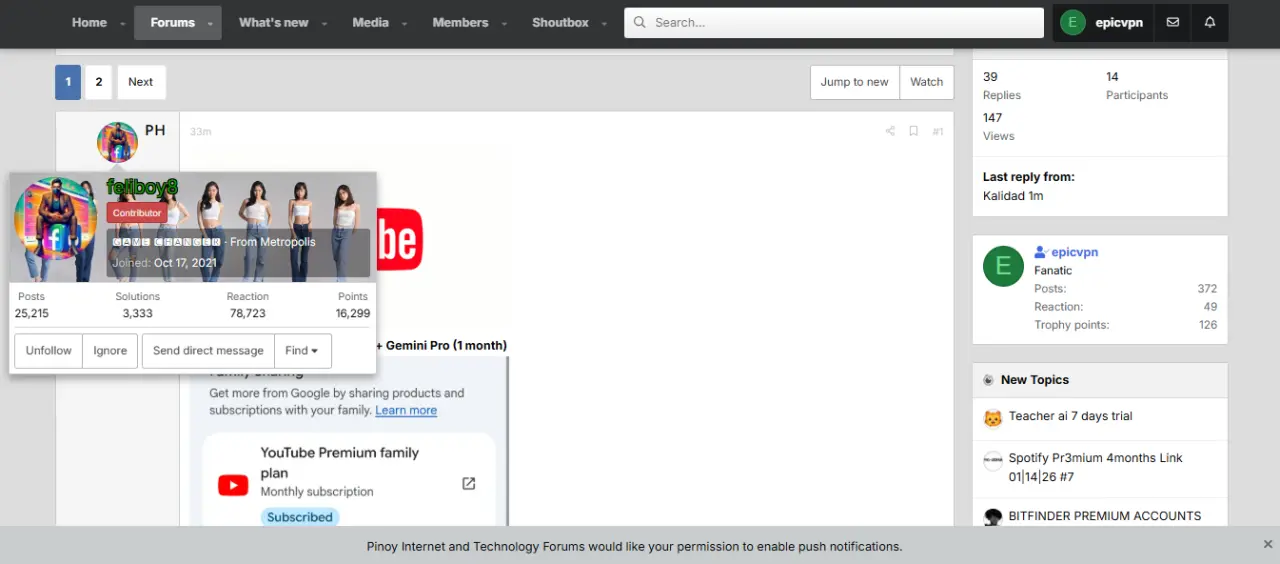Click the share icon on post #1
The image size is (1280, 564).
(890, 131)
